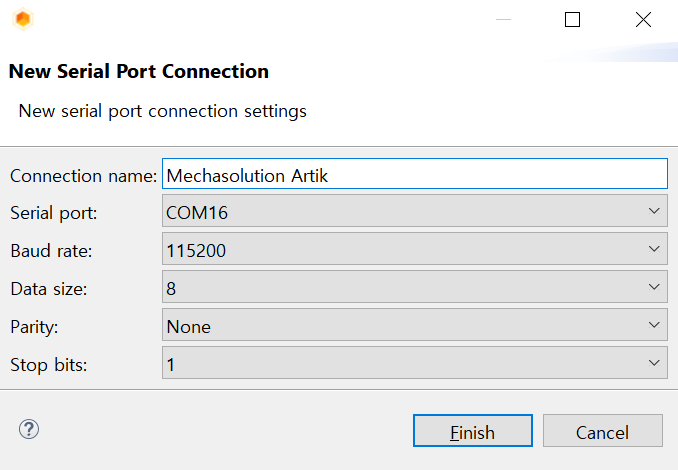
Task: Click the Cancel button
Action: 603,431
